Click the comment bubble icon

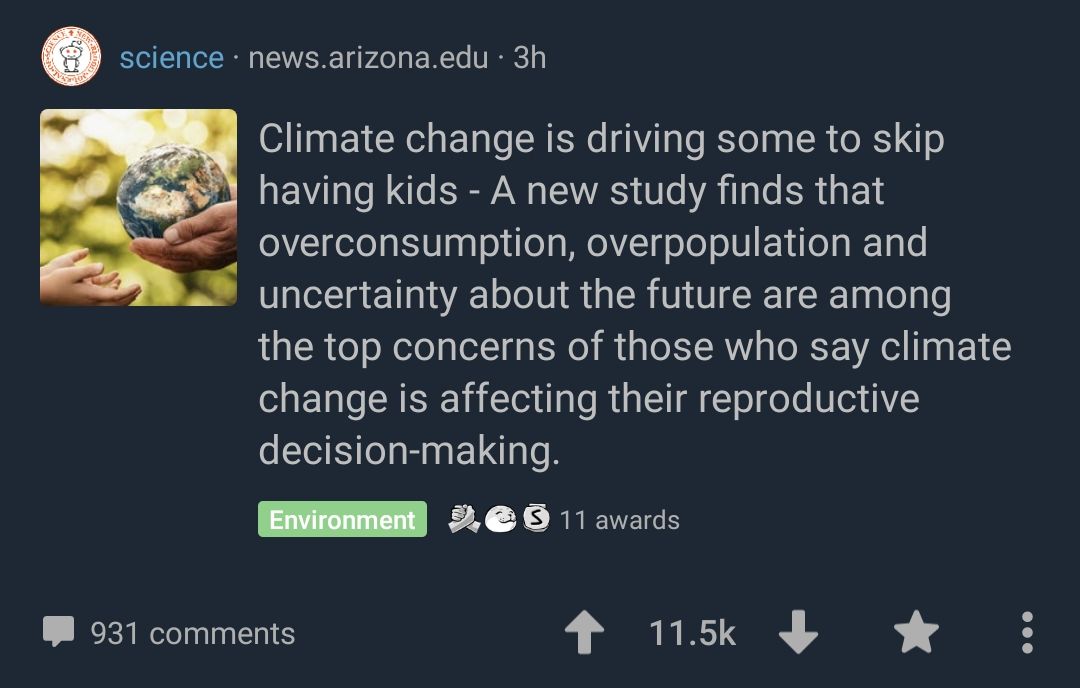pyautogui.click(x=59, y=632)
